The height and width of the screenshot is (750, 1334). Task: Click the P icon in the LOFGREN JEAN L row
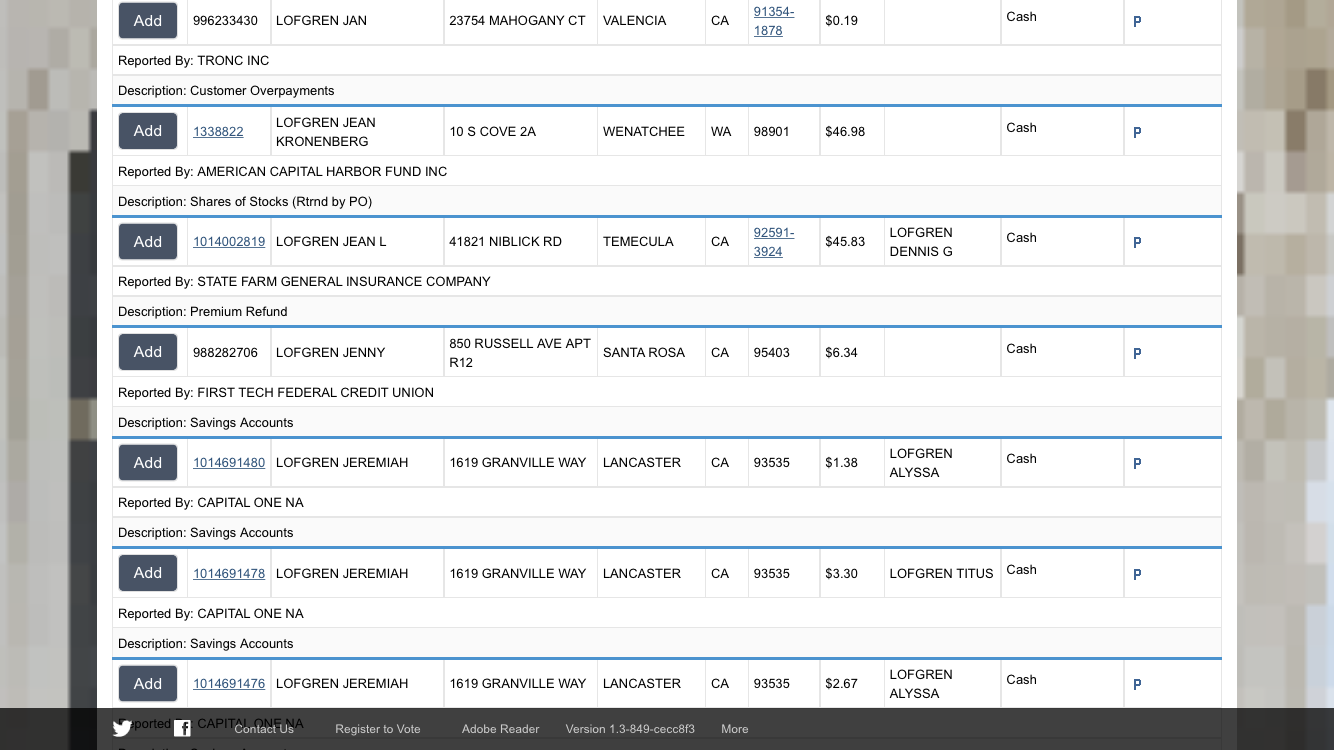coord(1137,242)
